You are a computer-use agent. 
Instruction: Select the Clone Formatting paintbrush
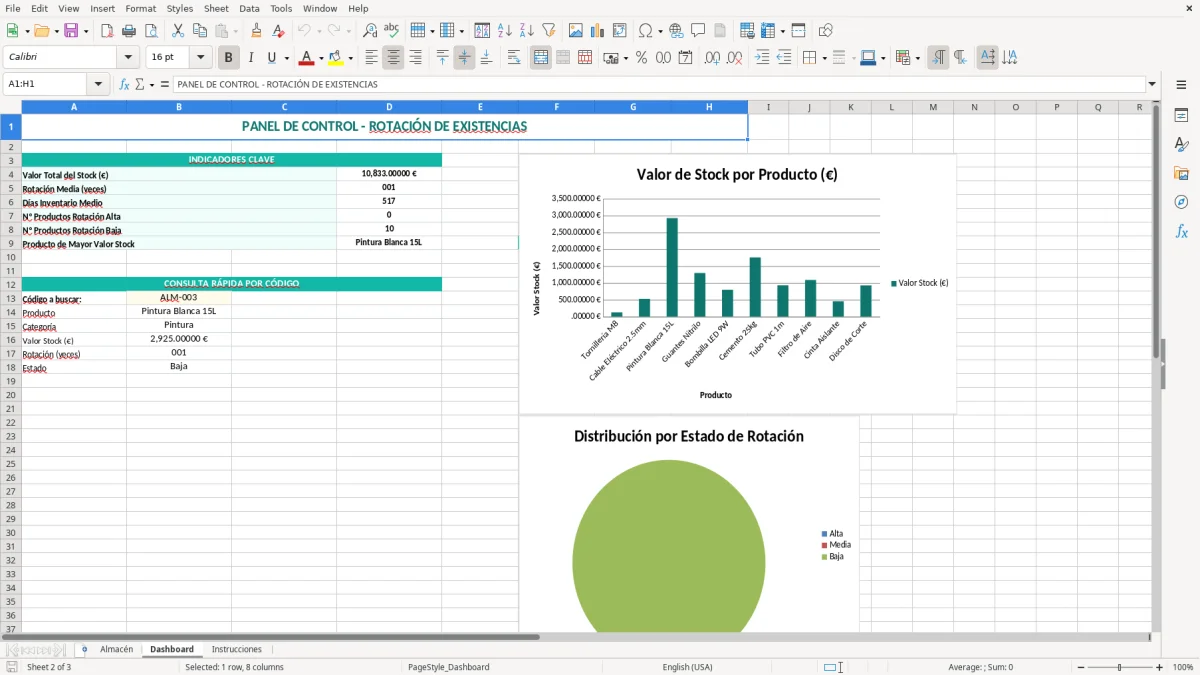tap(257, 31)
